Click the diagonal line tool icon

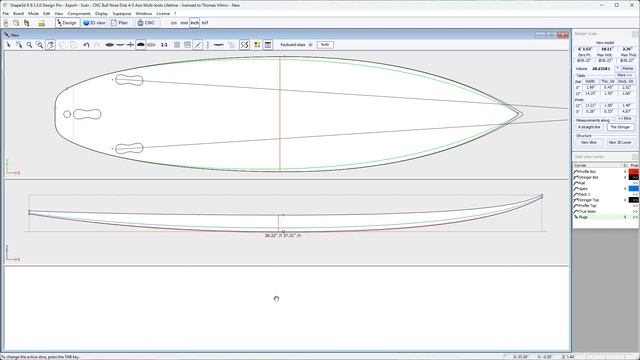[198, 44]
